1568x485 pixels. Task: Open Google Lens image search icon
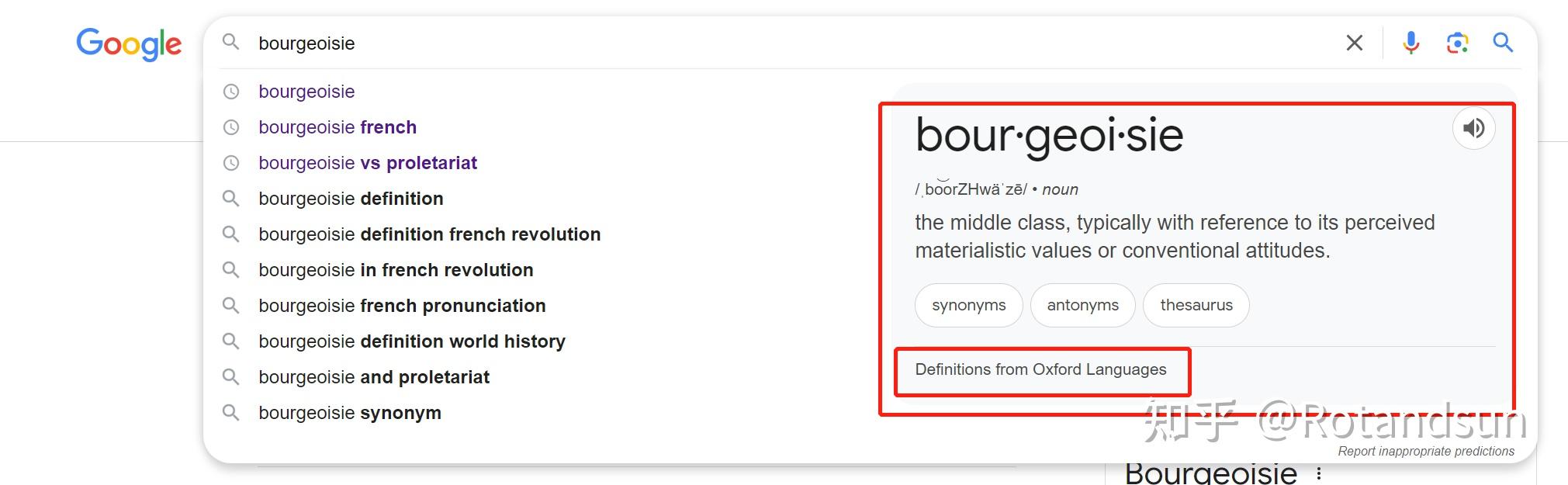[x=1457, y=43]
